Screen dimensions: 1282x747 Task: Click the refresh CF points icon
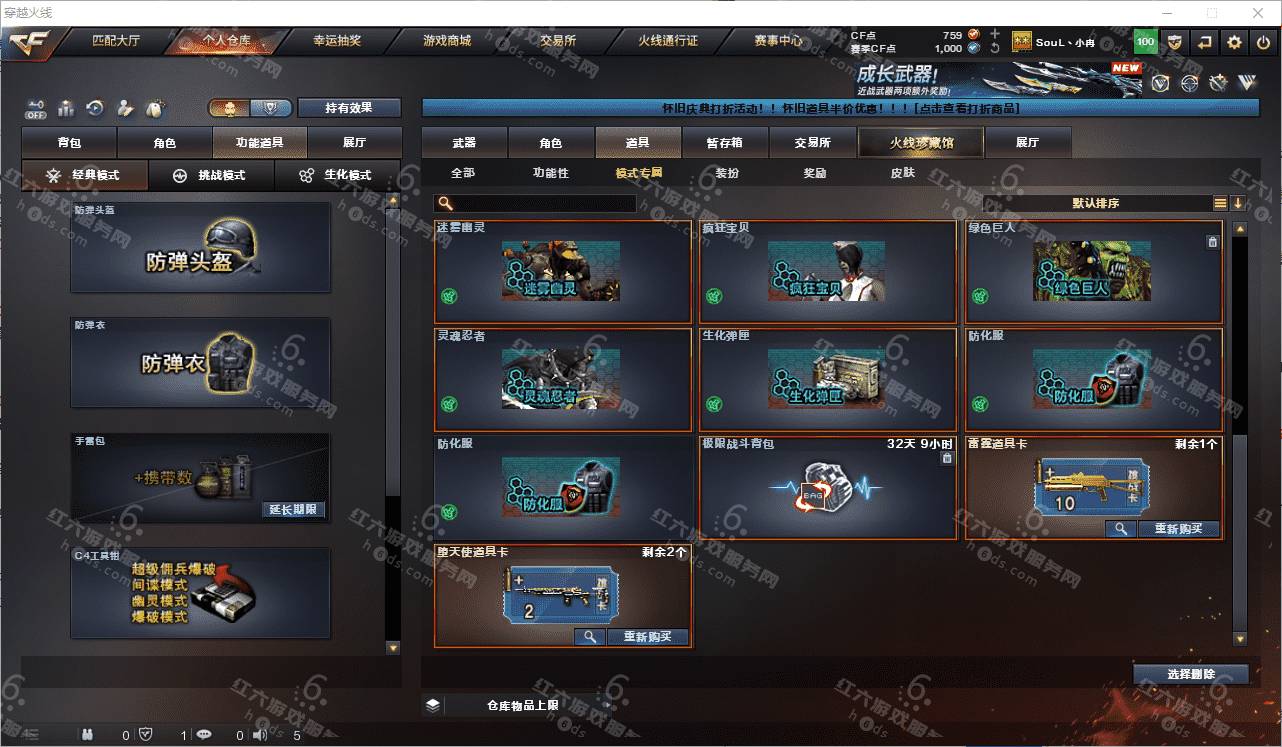click(995, 48)
